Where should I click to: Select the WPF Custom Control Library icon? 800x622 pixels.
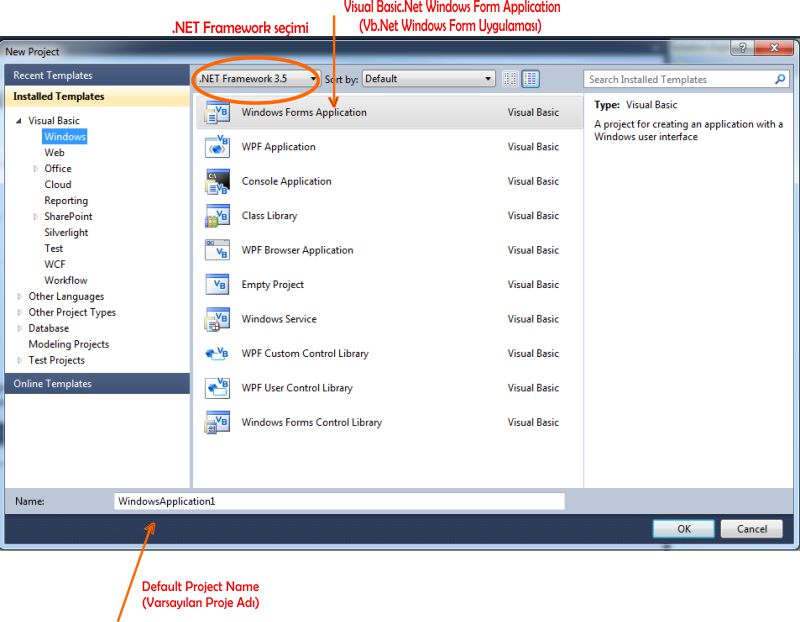(217, 354)
